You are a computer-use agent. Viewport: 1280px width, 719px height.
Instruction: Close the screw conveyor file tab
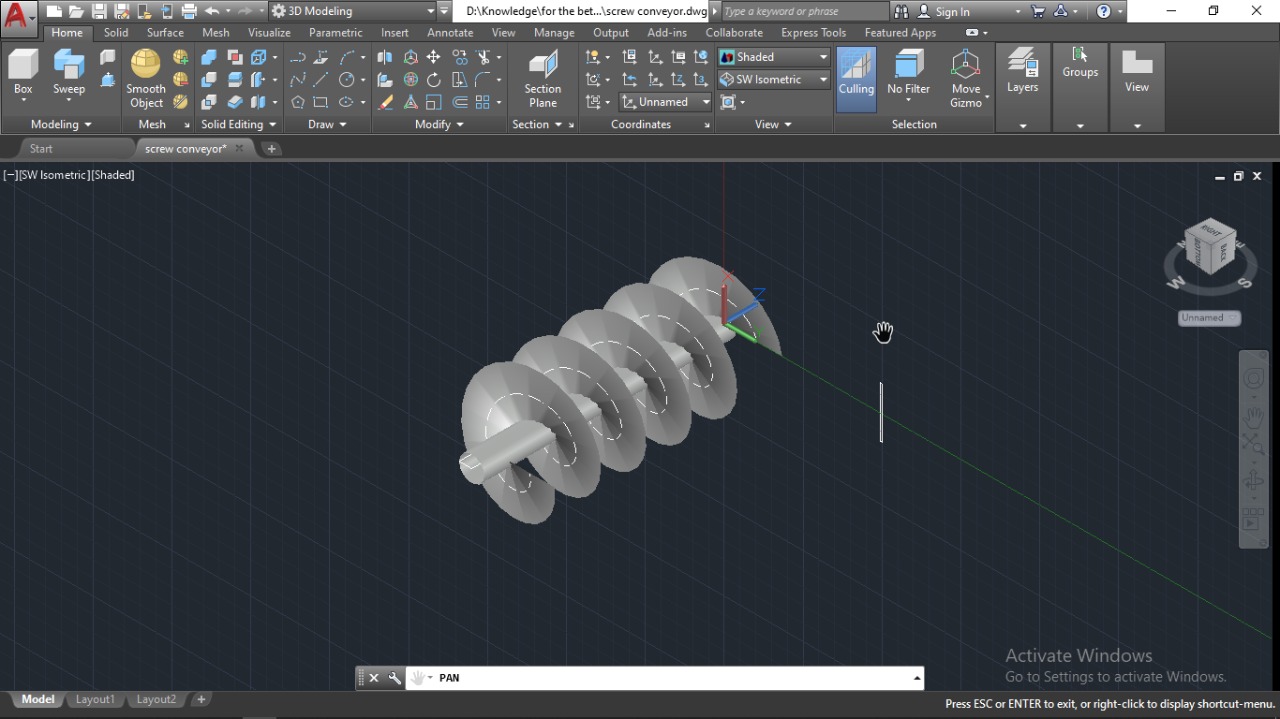(x=239, y=148)
